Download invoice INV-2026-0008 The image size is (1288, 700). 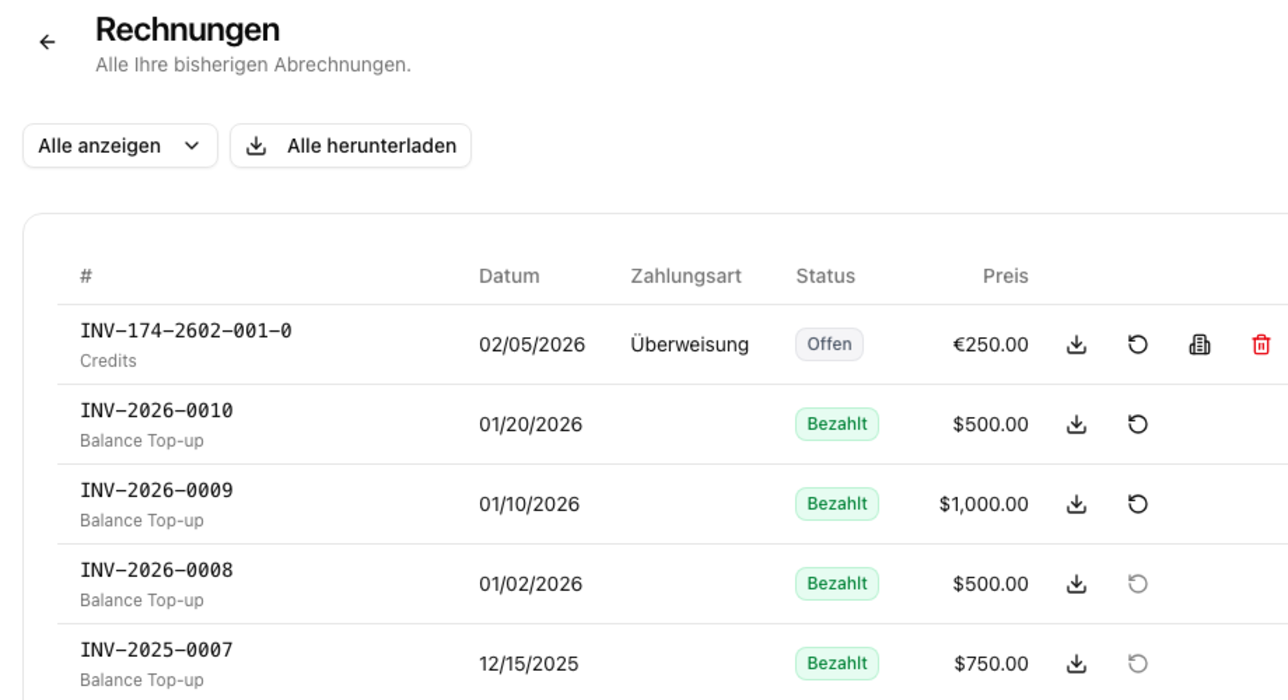[1076, 583]
